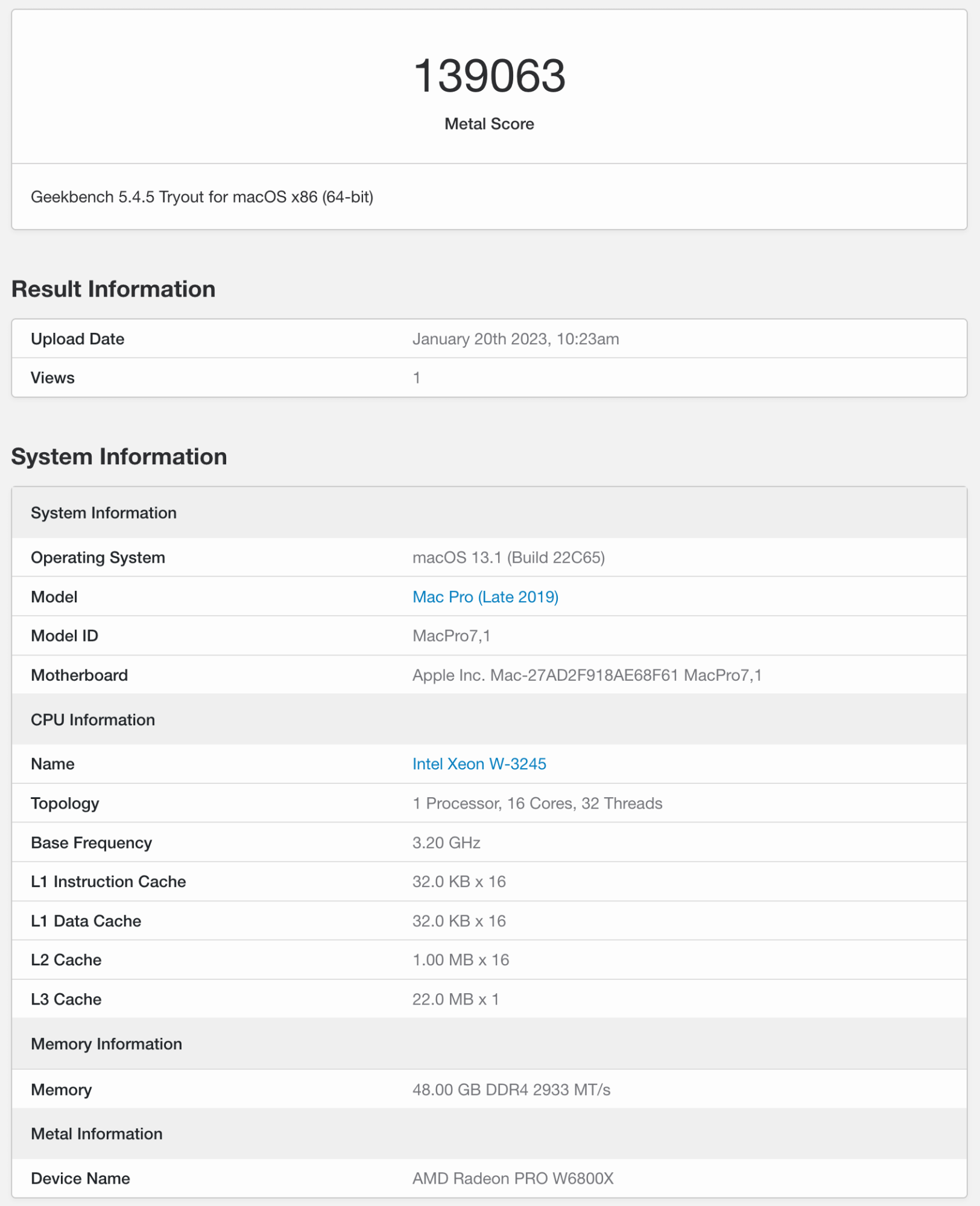Click the 'Result Information' heading
This screenshot has width=980, height=1206.
pos(113,289)
